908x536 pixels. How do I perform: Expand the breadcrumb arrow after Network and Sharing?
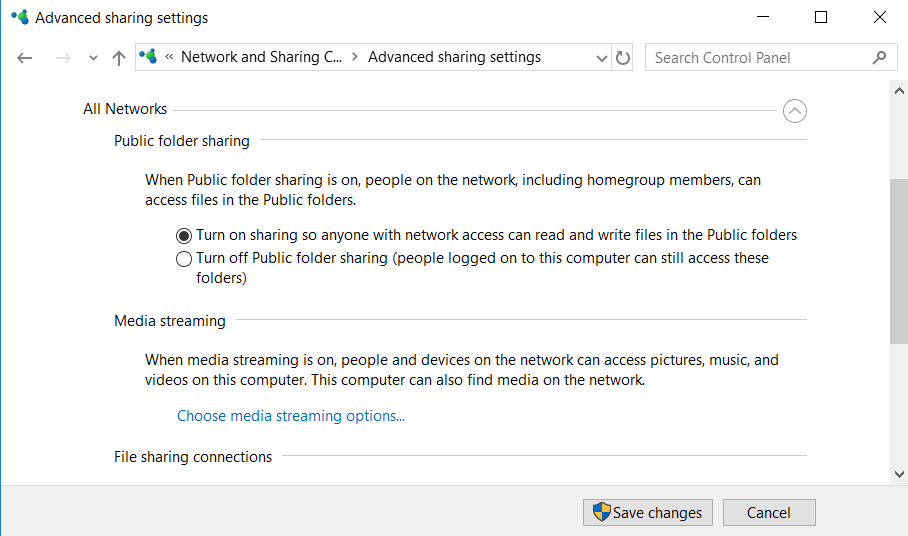pos(355,57)
